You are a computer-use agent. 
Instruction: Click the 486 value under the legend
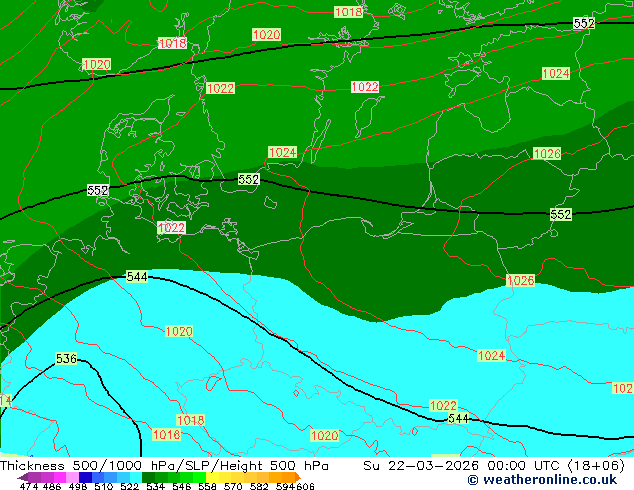point(52,486)
